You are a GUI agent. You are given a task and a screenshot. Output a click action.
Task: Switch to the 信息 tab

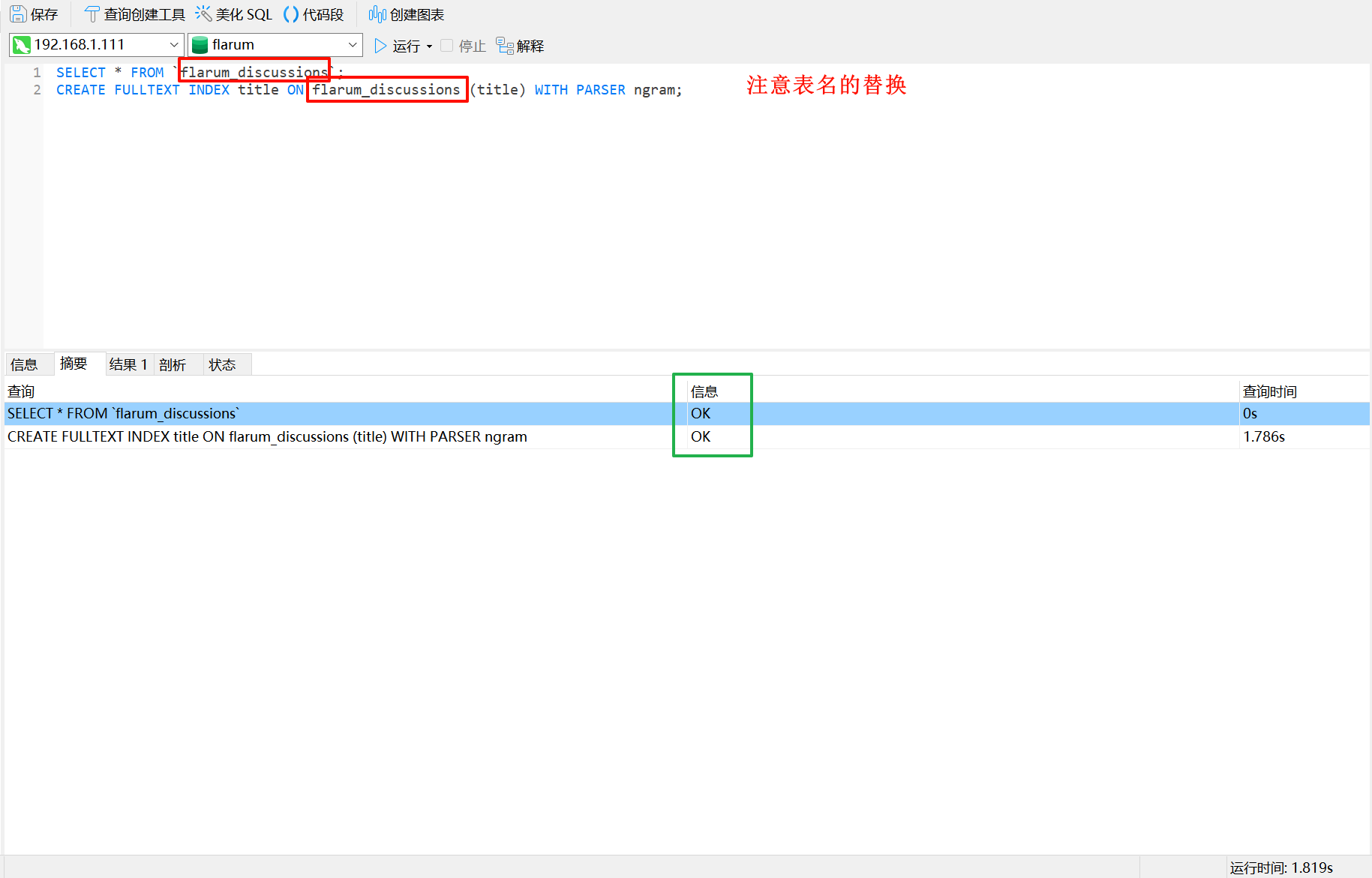point(24,364)
